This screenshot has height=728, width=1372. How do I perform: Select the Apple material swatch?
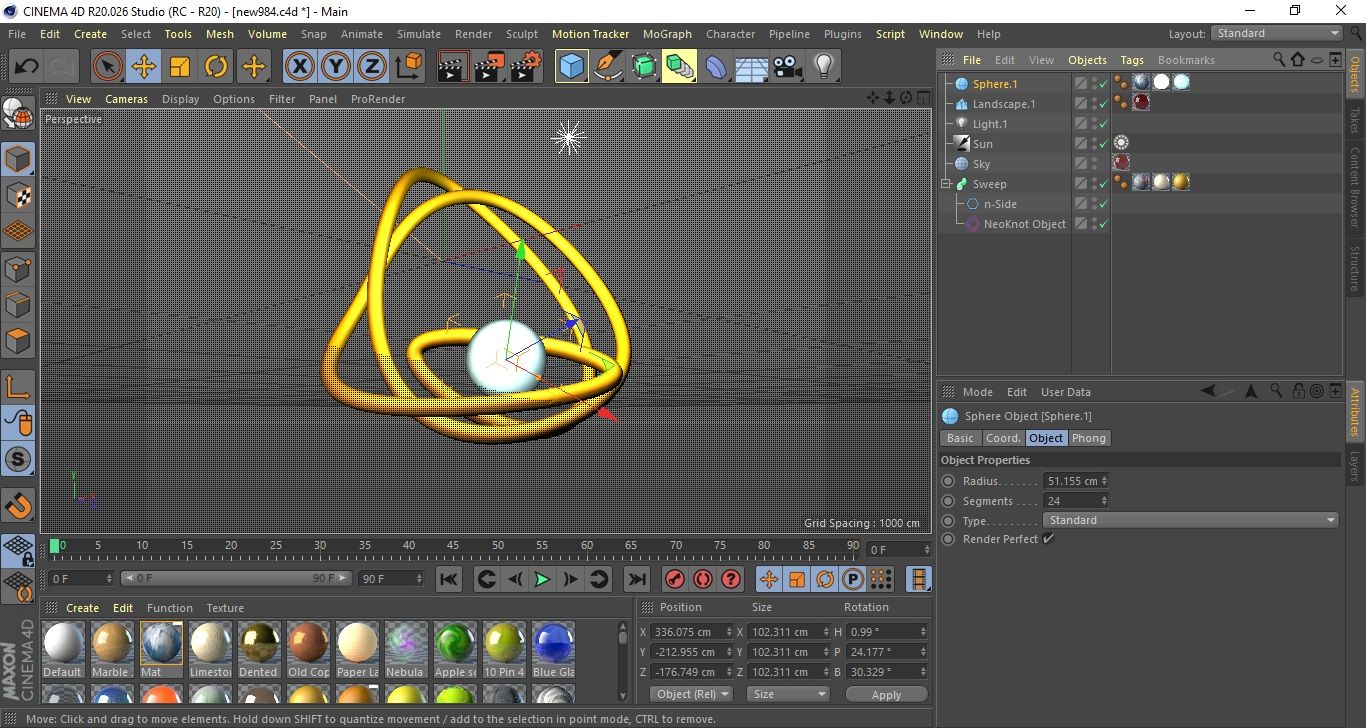(x=455, y=649)
